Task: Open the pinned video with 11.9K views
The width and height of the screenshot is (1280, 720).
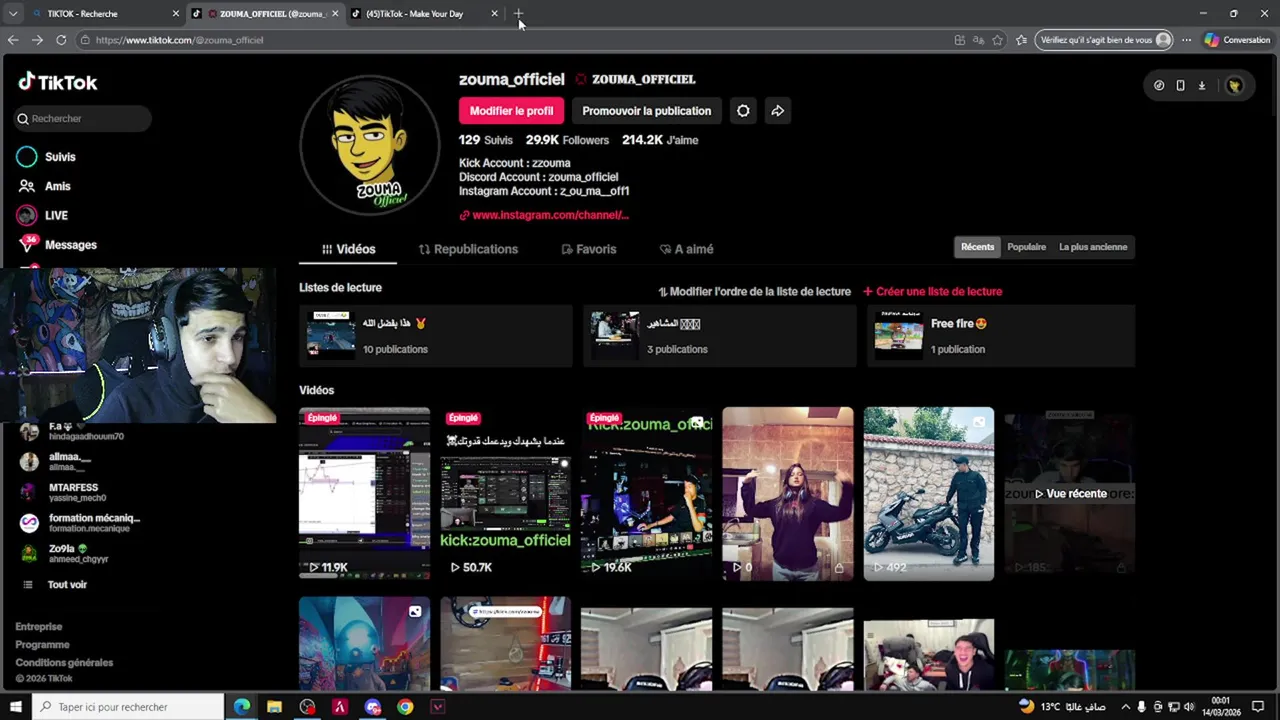Action: (x=364, y=493)
